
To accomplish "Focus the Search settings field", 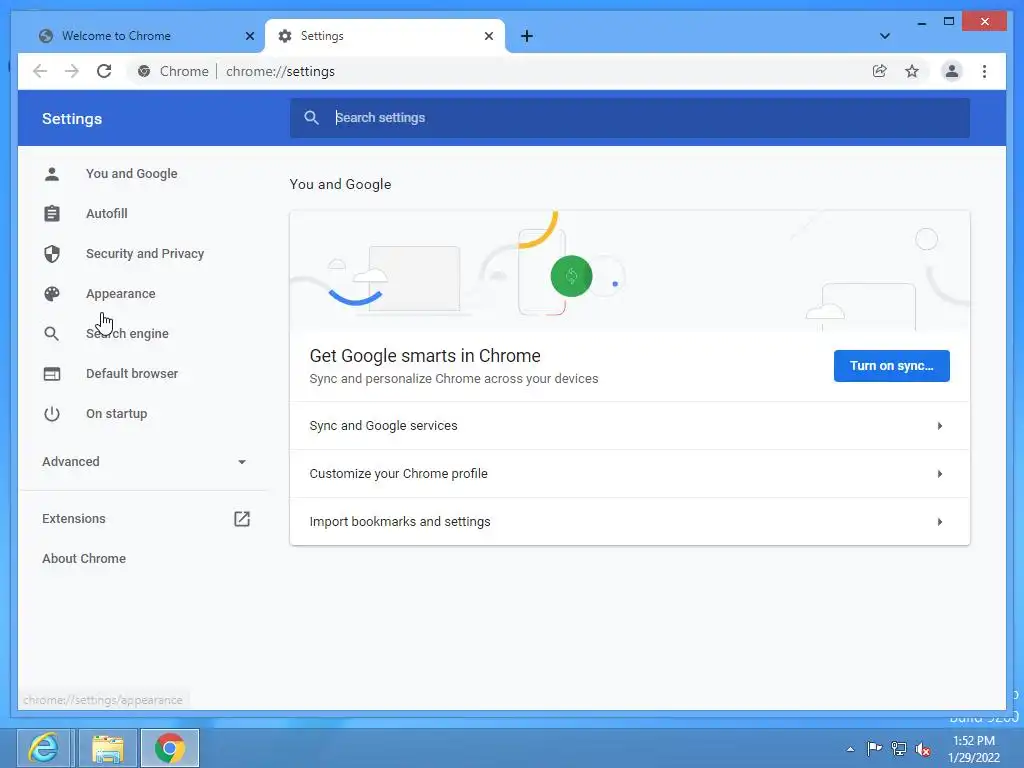I will 630,118.
